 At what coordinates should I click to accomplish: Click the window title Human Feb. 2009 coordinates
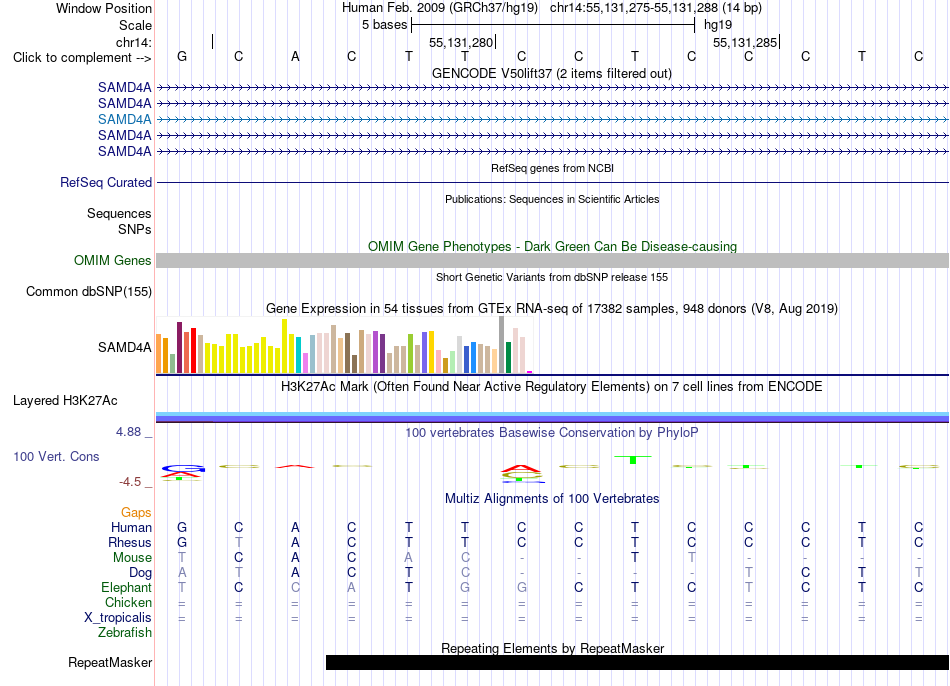[x=552, y=8]
